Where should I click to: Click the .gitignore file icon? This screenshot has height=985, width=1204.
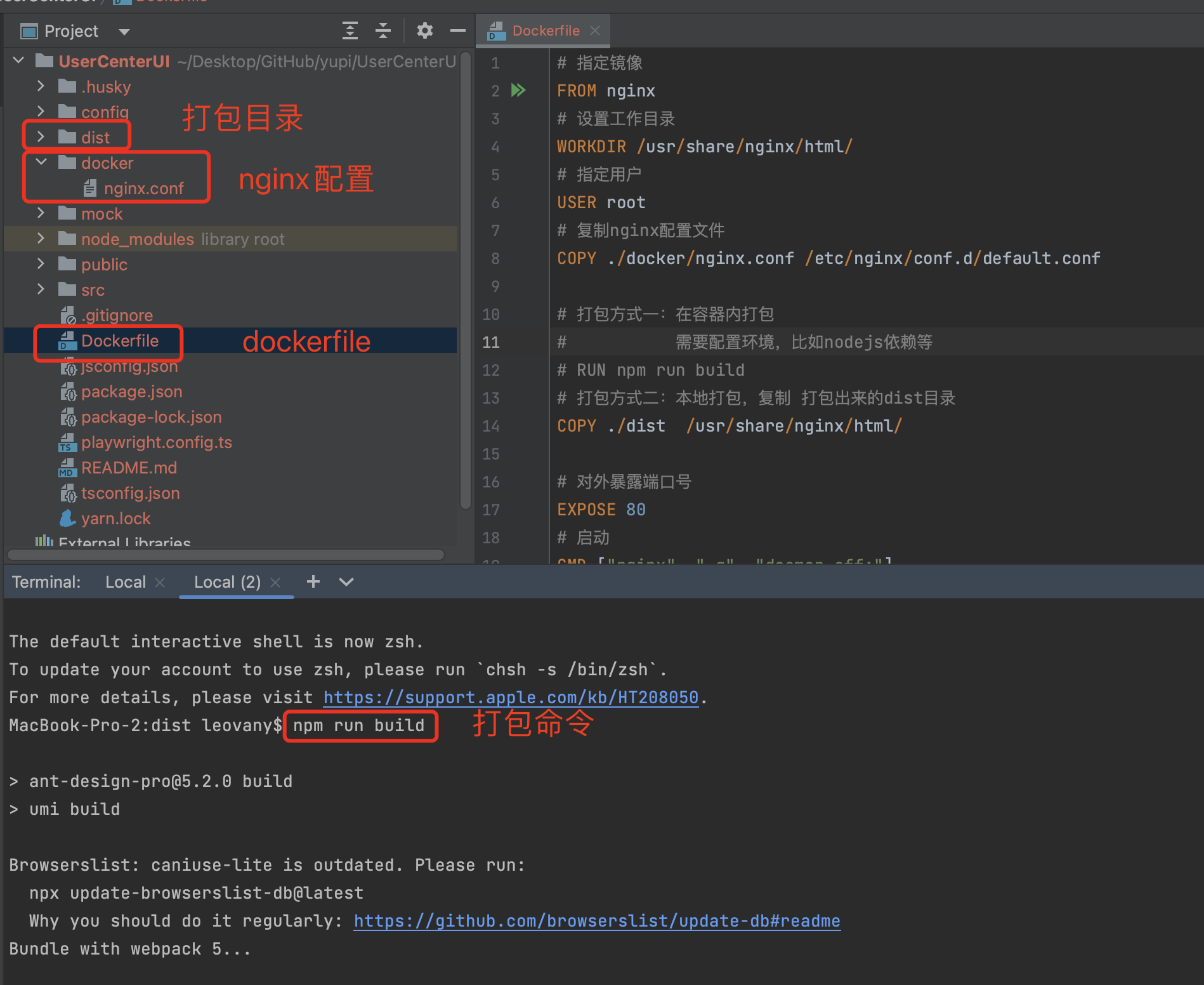coord(68,315)
